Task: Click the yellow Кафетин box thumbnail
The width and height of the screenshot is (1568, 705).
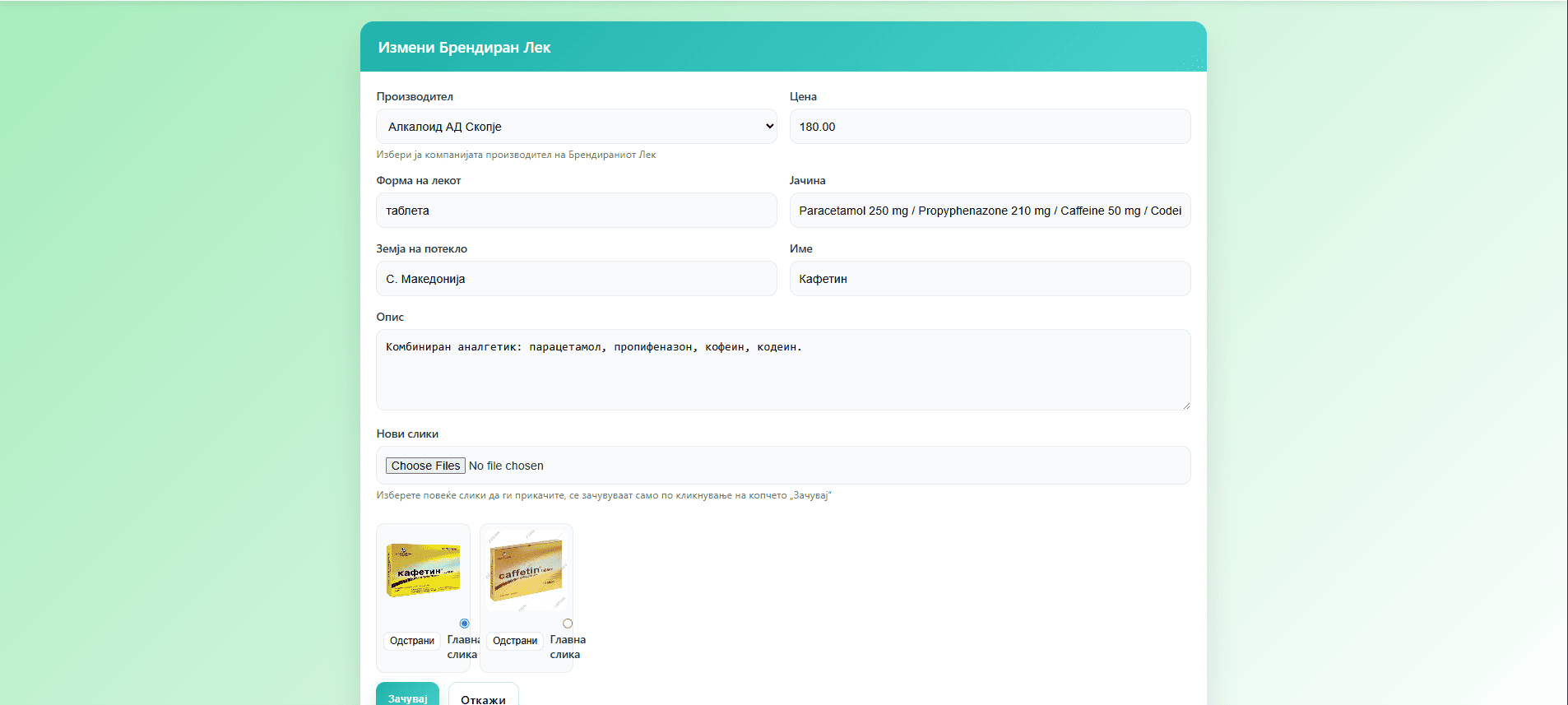Action: tap(423, 570)
